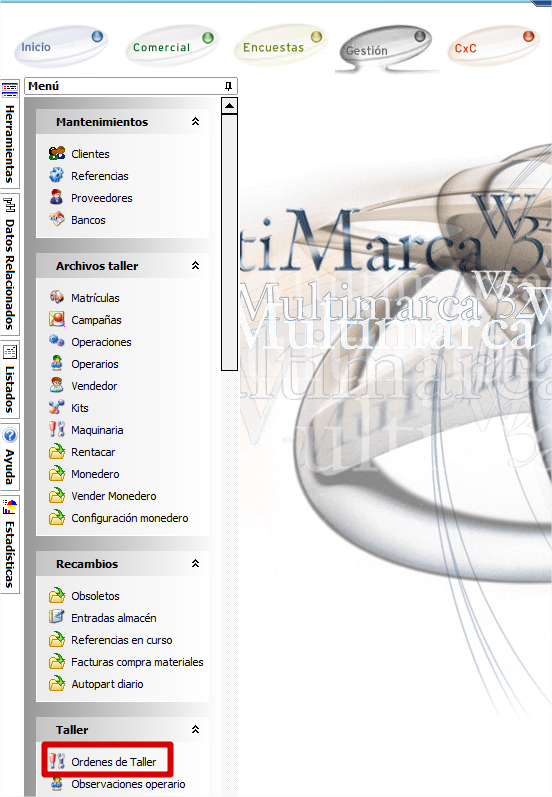Open the Clientes link
The width and height of the screenshot is (552, 797).
click(90, 154)
